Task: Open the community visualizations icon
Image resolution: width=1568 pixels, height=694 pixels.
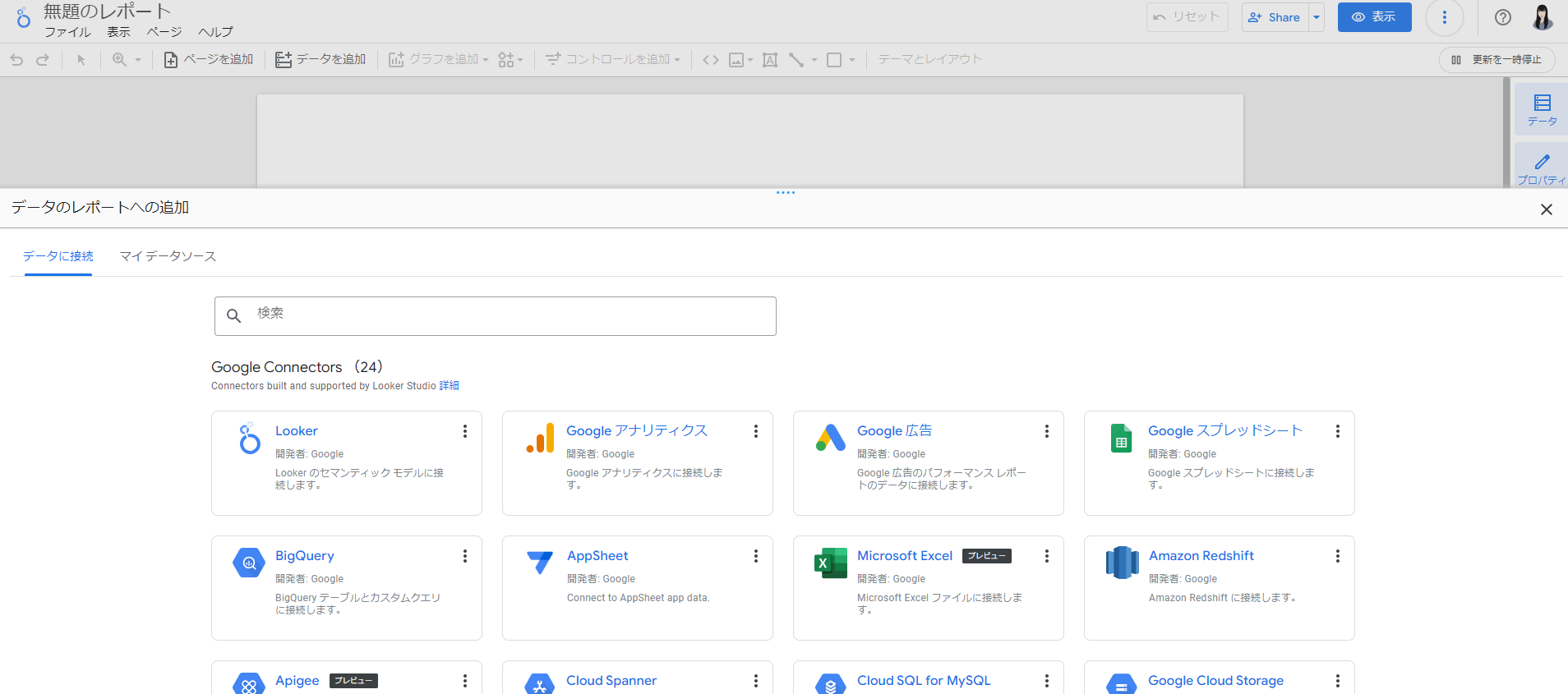Action: coord(506,60)
